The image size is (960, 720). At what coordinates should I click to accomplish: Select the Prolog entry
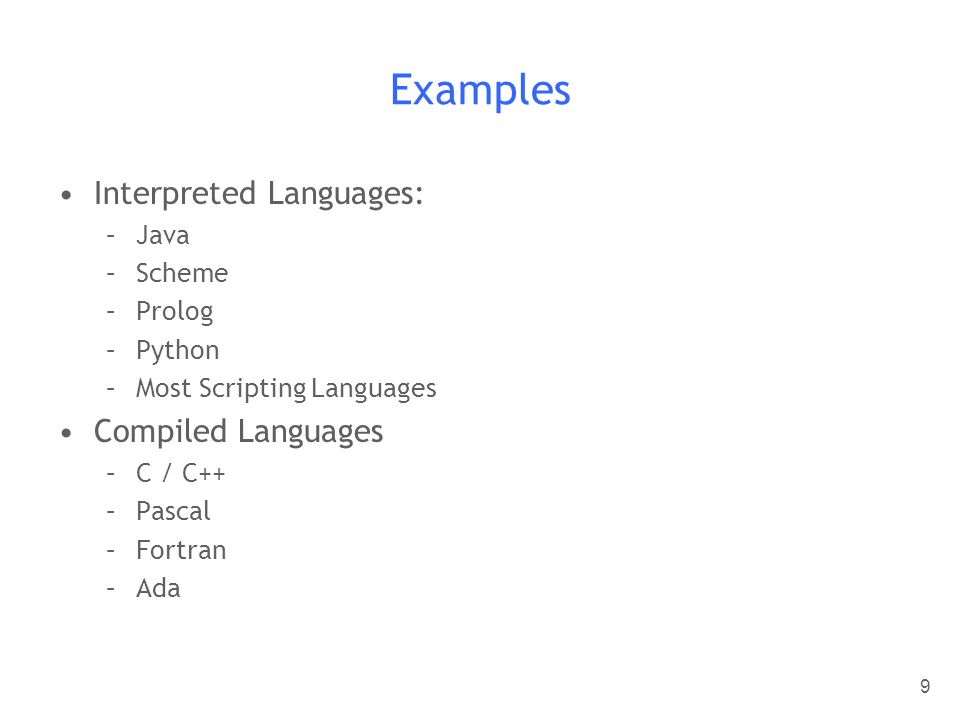174,312
